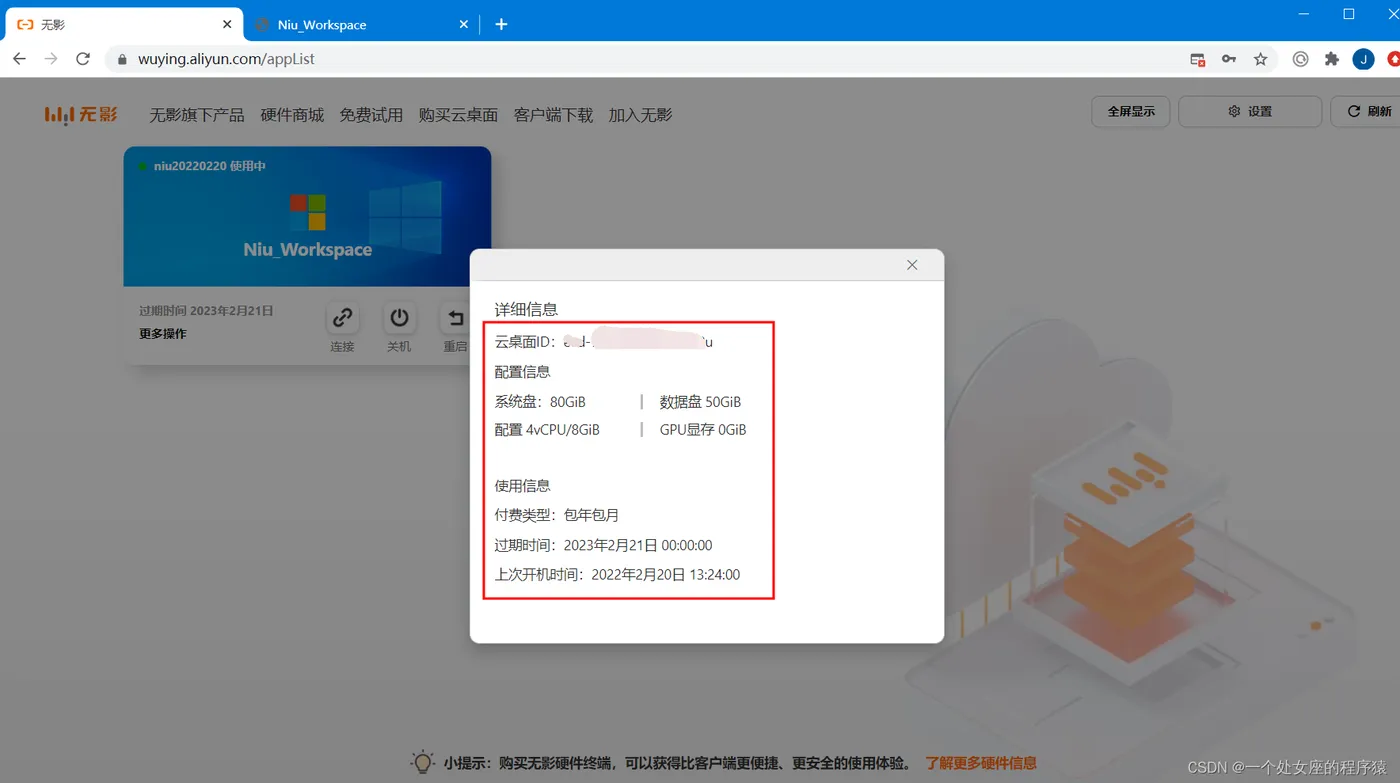
Task: Click the gear icon in 设置
Action: [1234, 111]
